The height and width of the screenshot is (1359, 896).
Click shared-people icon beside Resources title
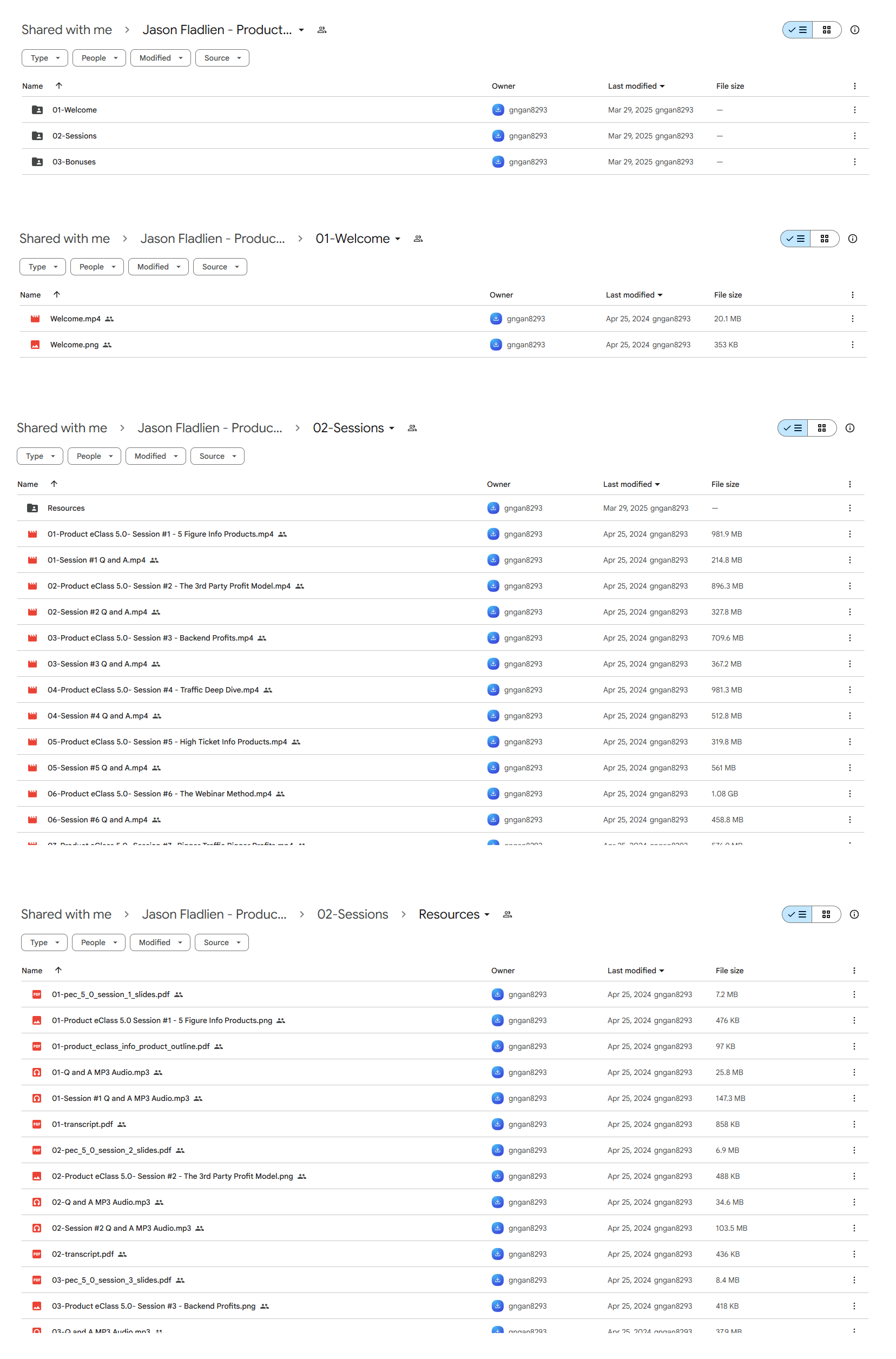508,914
